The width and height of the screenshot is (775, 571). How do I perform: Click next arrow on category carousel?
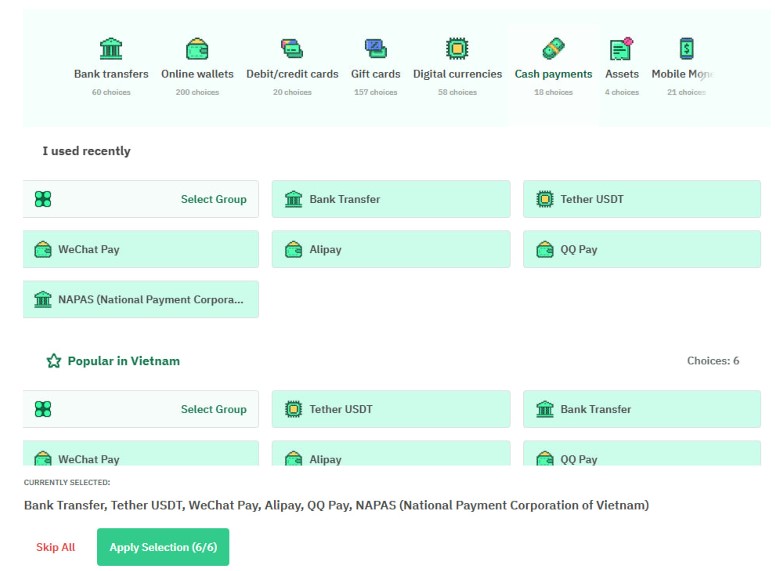click(703, 76)
